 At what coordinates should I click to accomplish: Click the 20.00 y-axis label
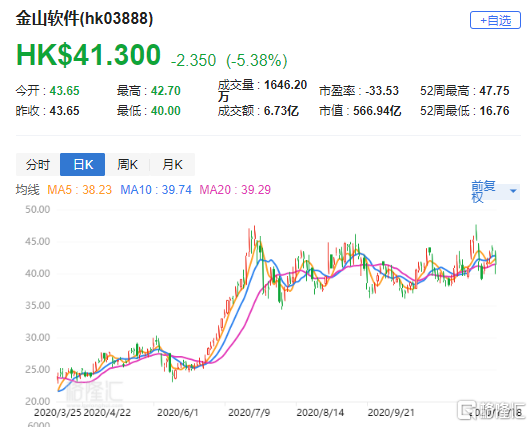tap(38, 401)
